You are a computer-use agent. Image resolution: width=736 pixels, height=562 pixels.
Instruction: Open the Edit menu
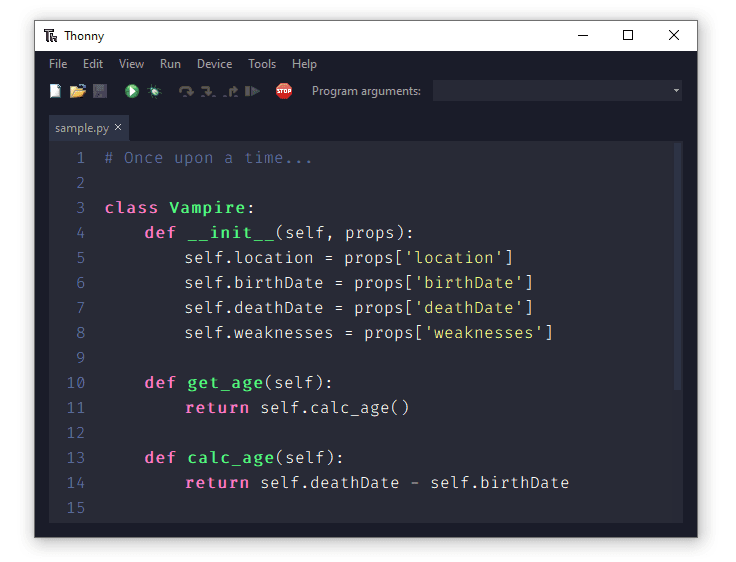point(93,64)
